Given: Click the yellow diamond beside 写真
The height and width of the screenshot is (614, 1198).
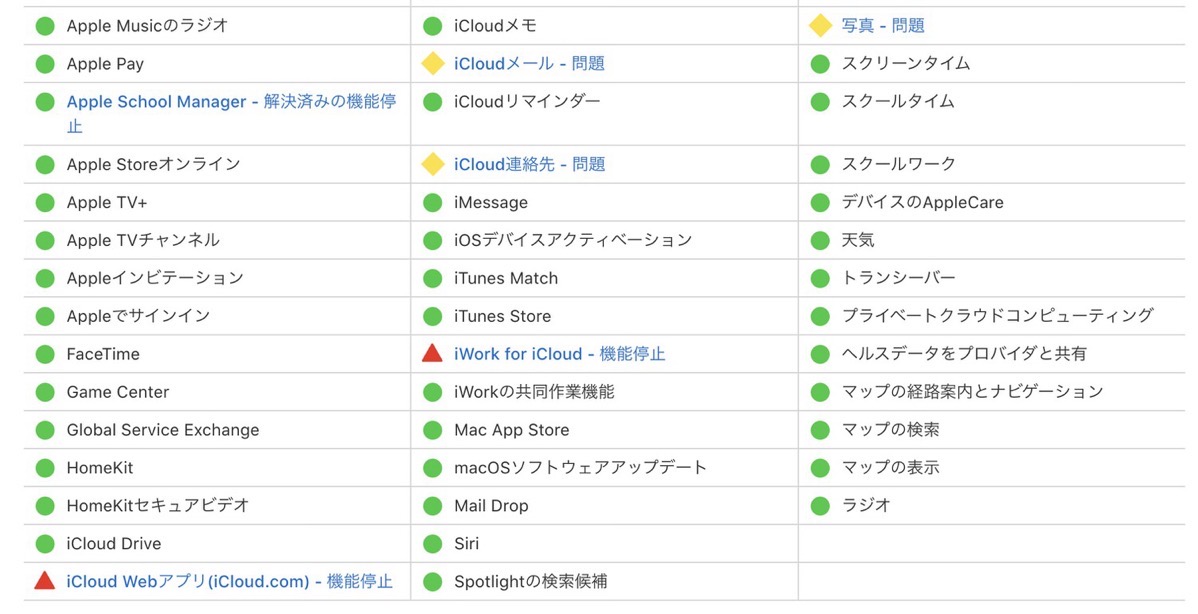Looking at the screenshot, I should (x=820, y=25).
